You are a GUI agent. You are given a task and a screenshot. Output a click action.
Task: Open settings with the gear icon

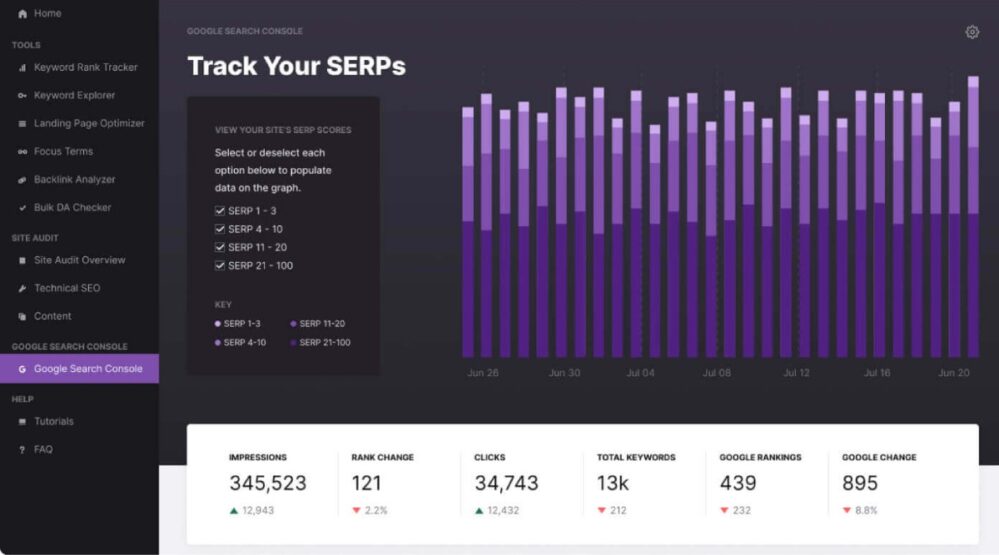tap(972, 32)
